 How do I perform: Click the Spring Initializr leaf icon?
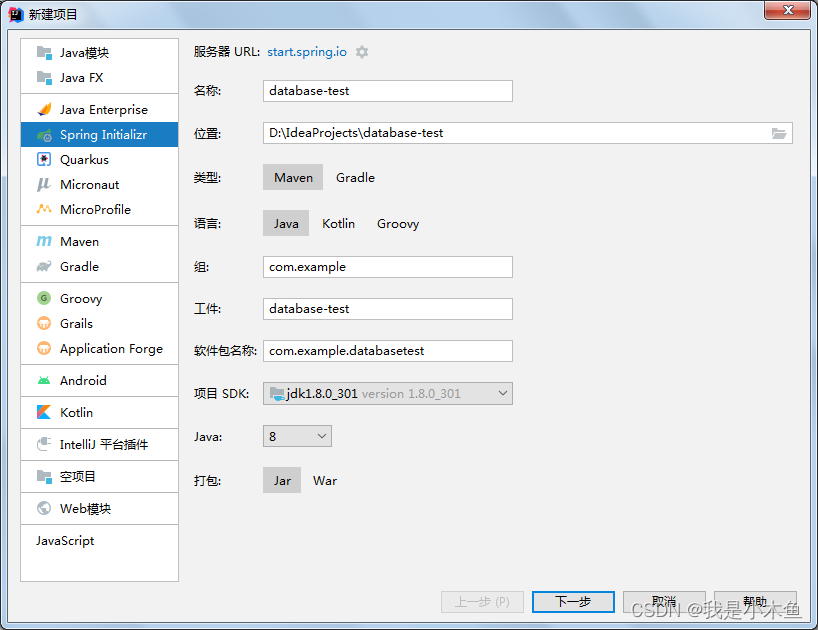point(44,135)
